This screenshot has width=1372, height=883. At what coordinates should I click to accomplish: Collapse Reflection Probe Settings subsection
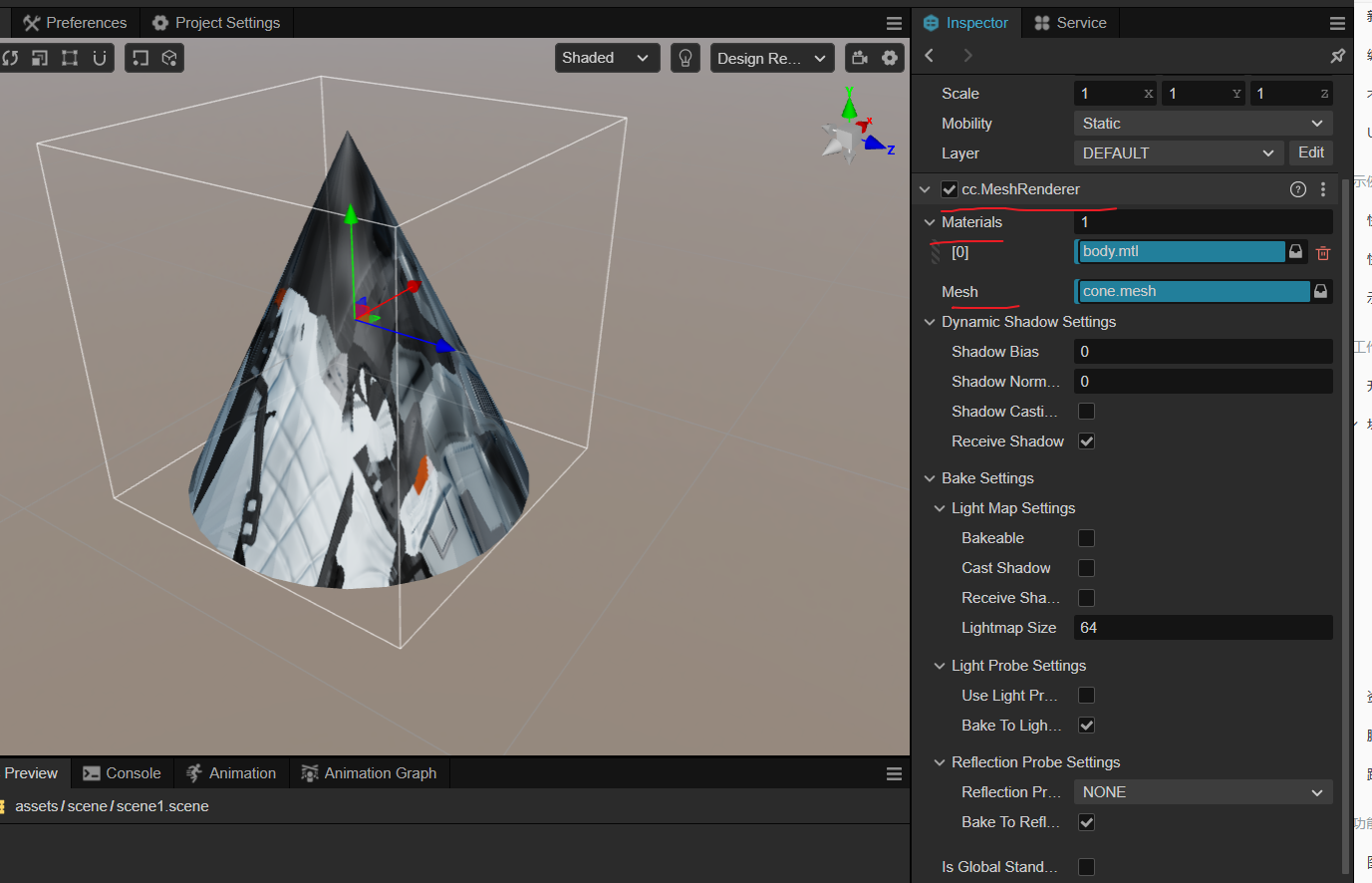pos(940,762)
